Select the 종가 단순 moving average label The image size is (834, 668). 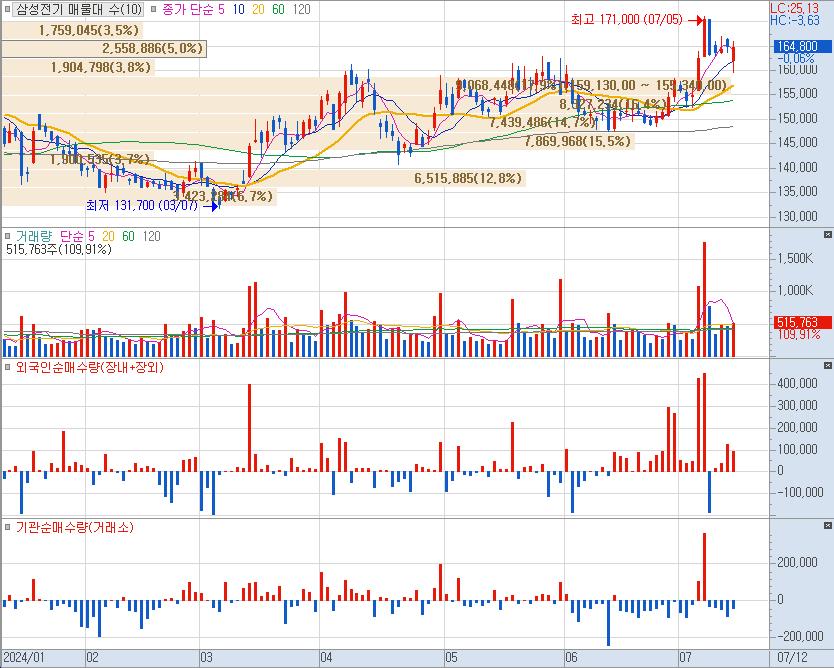click(194, 9)
